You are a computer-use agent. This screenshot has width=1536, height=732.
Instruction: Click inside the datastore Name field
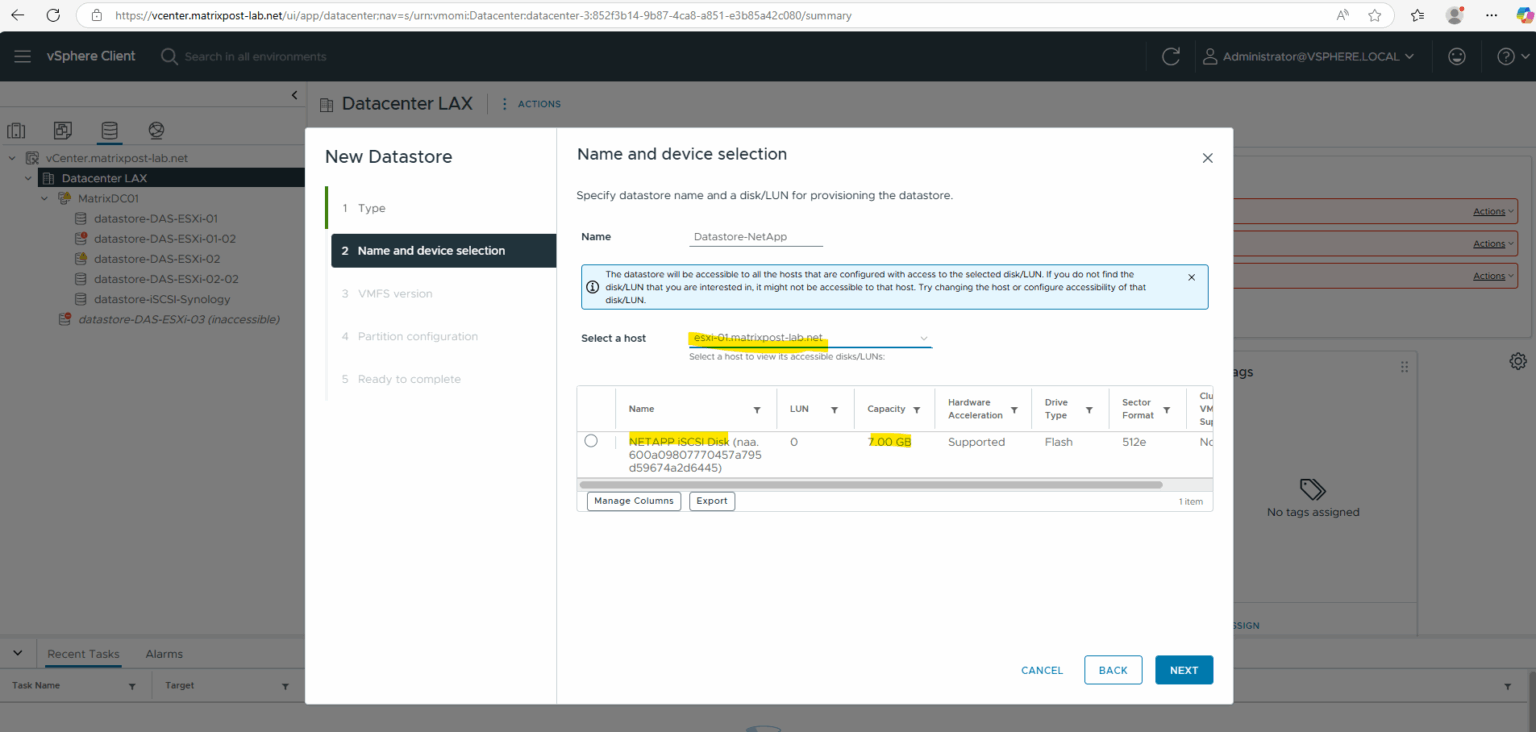click(755, 236)
